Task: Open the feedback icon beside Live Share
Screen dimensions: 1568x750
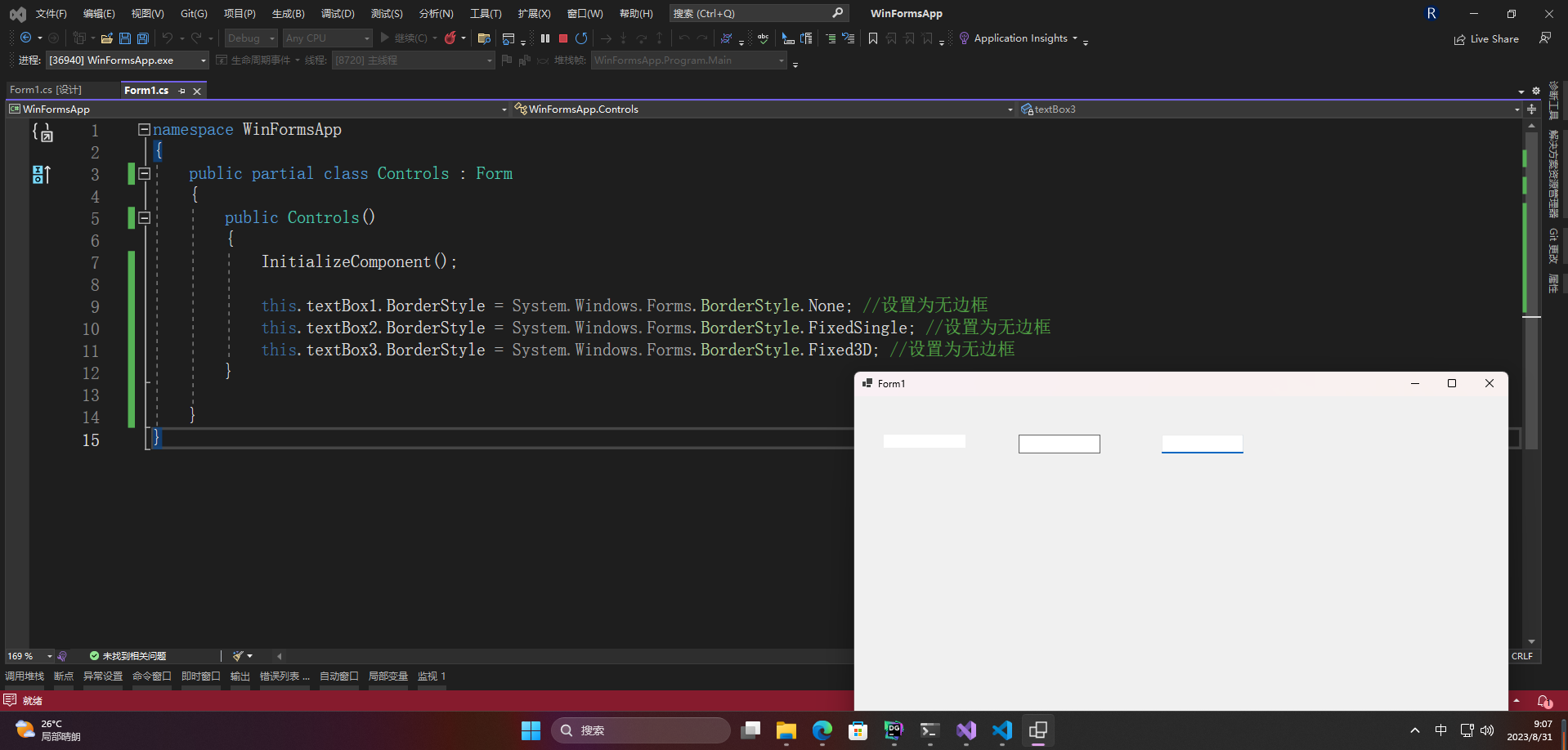Action: (1545, 38)
